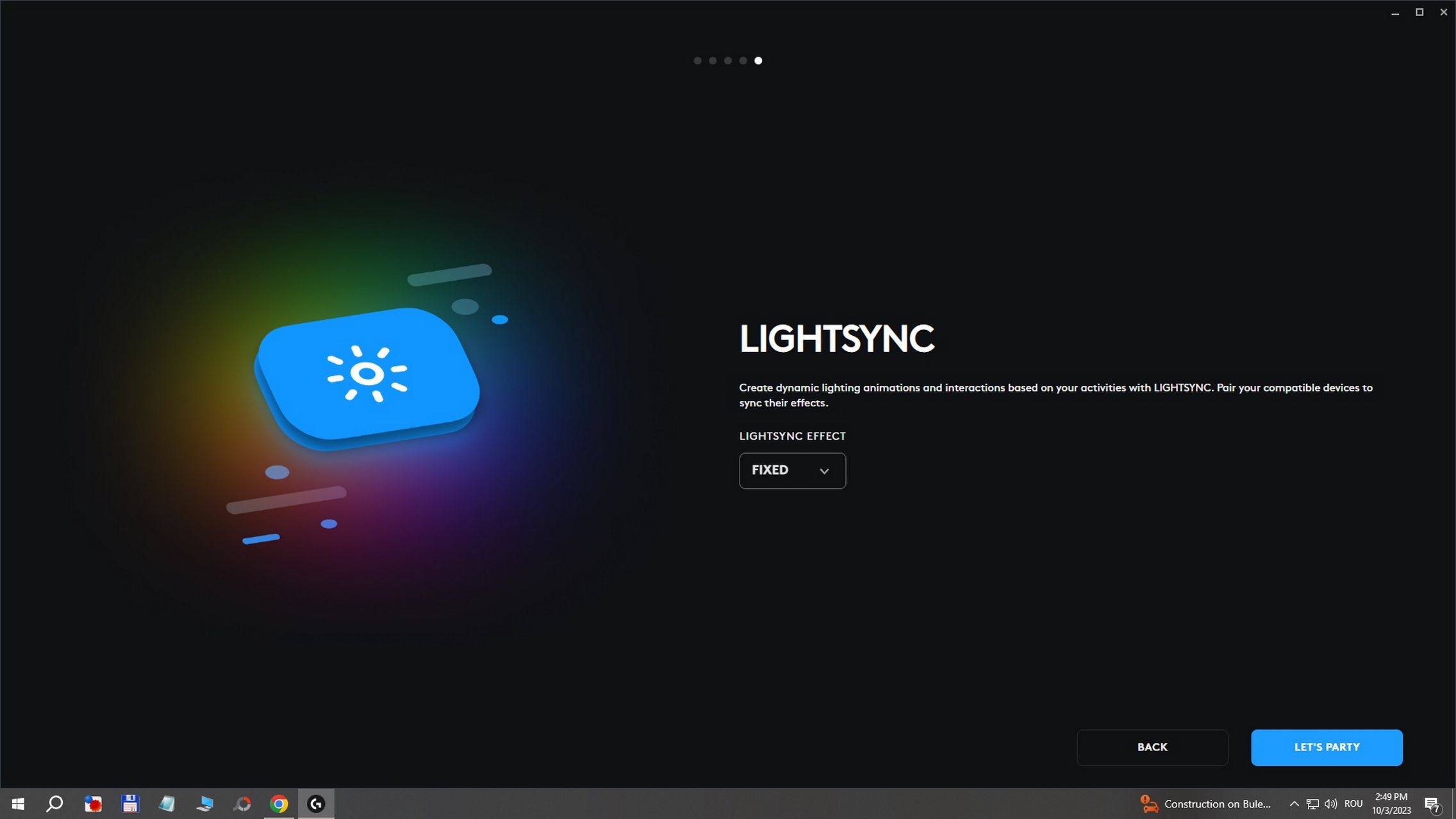Open the notification center icon
Viewport: 1456px width, 819px height.
click(x=1432, y=804)
